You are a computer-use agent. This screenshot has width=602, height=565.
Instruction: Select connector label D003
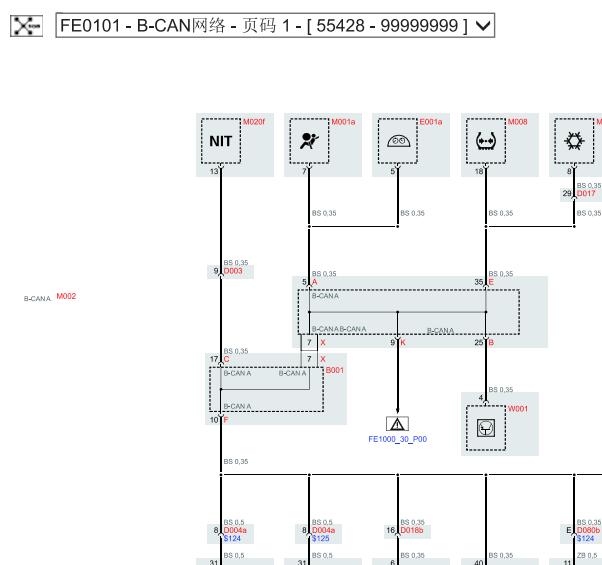click(234, 271)
